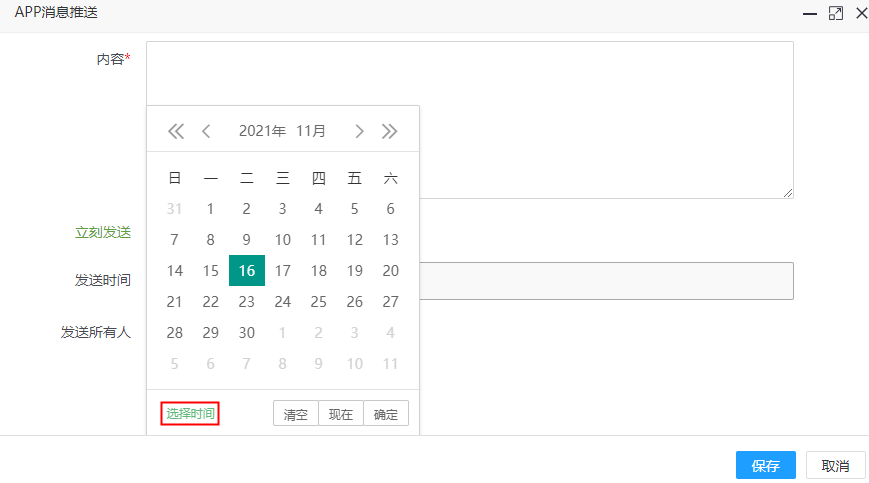Screen dimensions: 869x483
Task: Click 选择时间 to pick a time
Action: tap(190, 414)
